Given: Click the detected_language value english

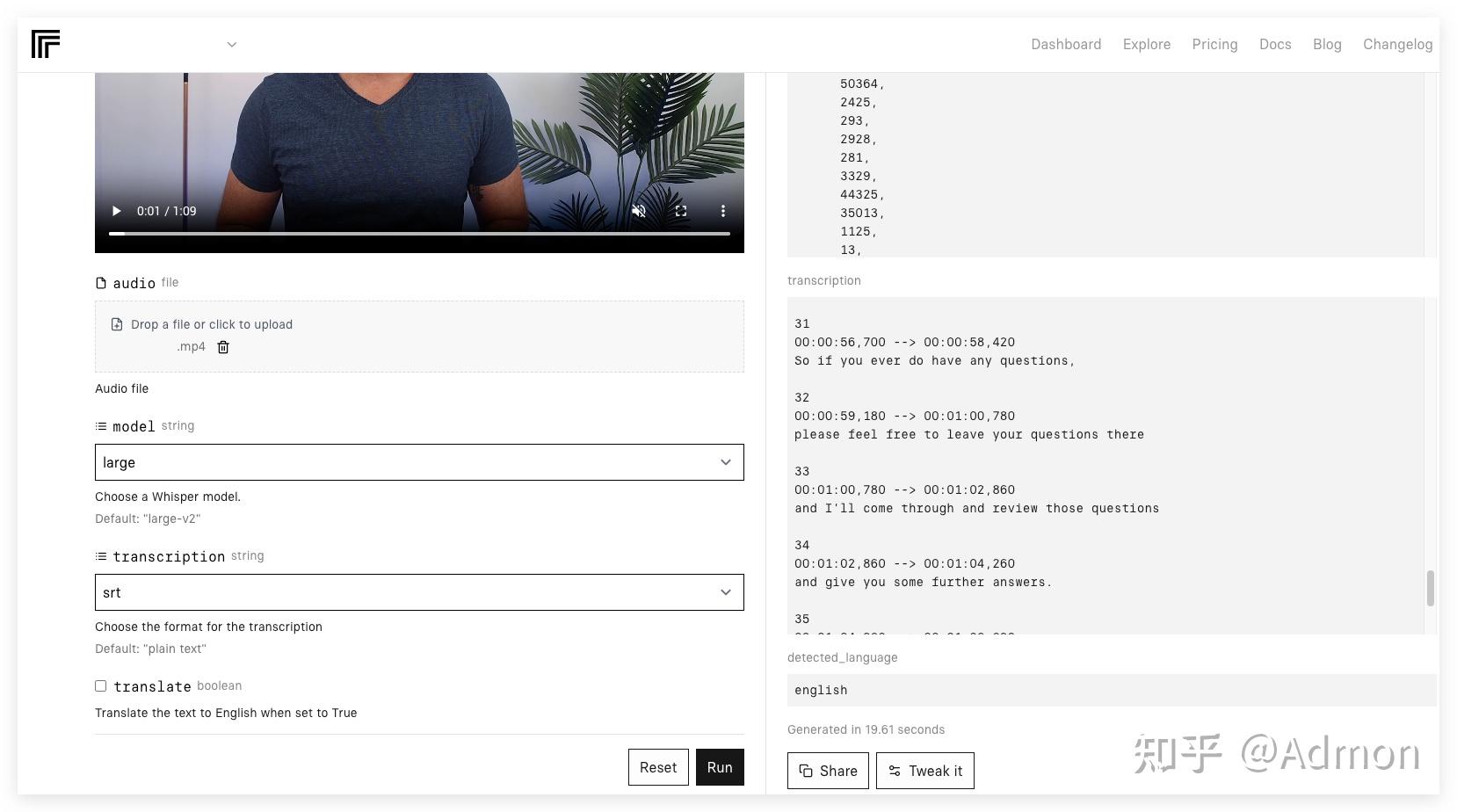Looking at the screenshot, I should click(x=821, y=690).
